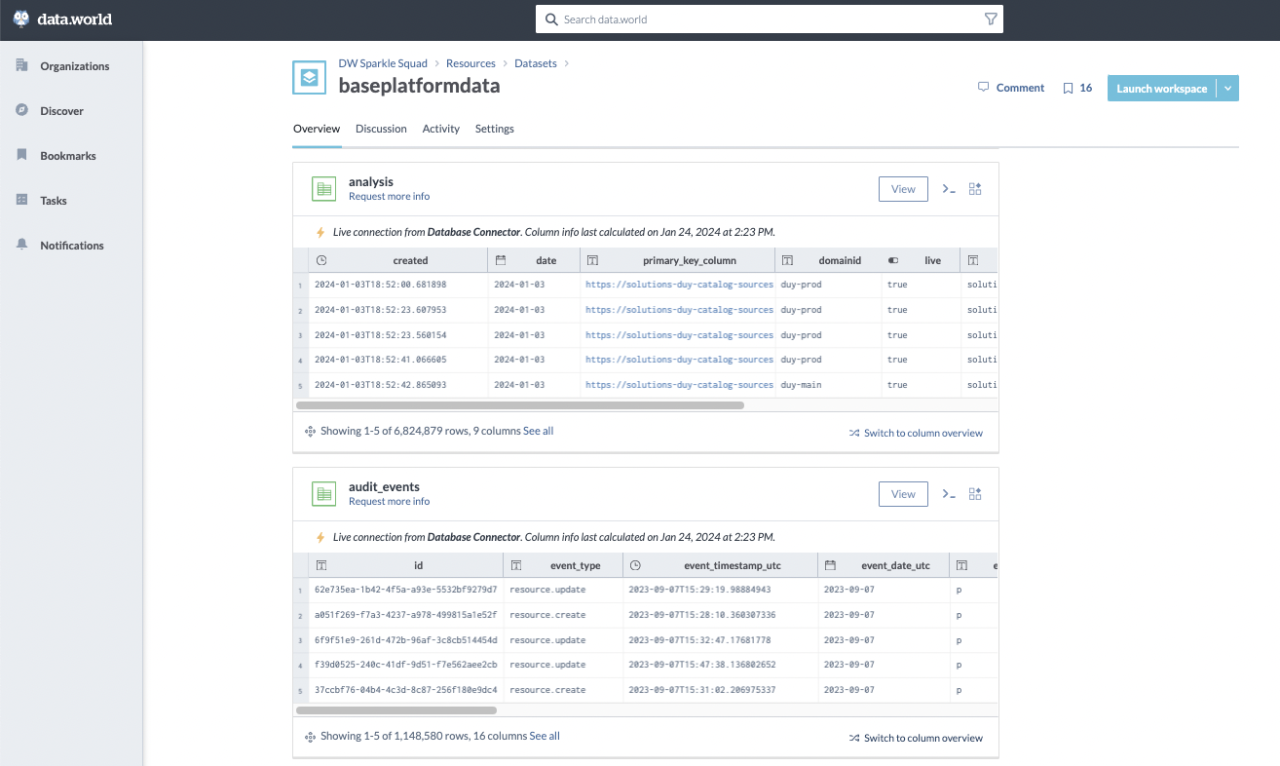Switch analysis table to column overview
1280x766 pixels.
(x=916, y=433)
